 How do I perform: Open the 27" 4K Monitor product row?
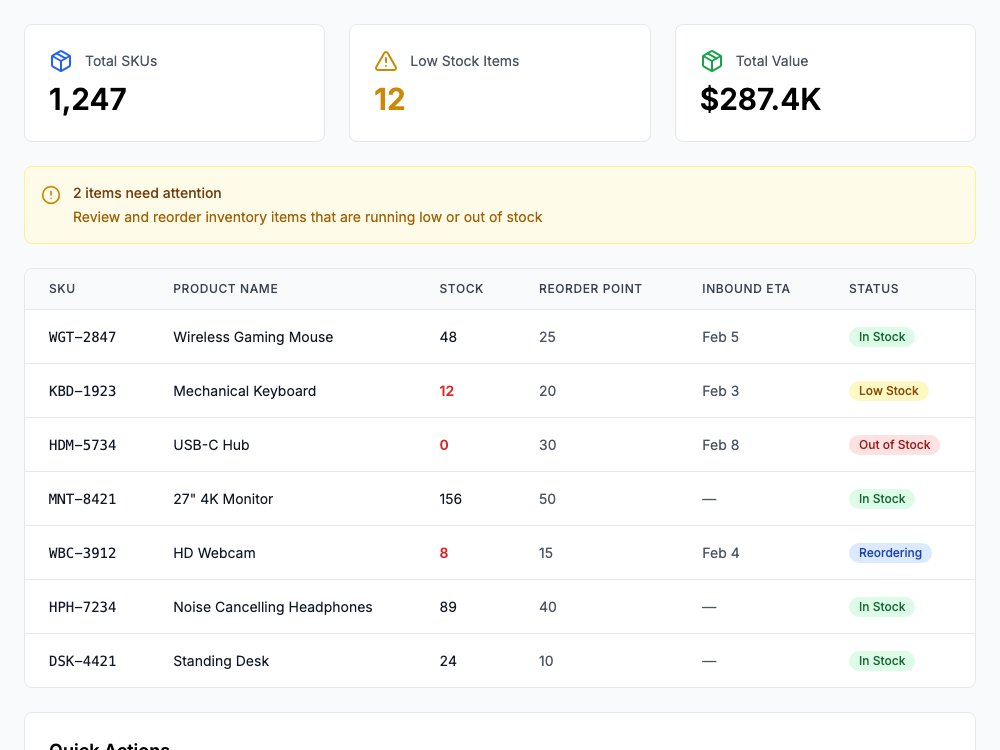500,499
